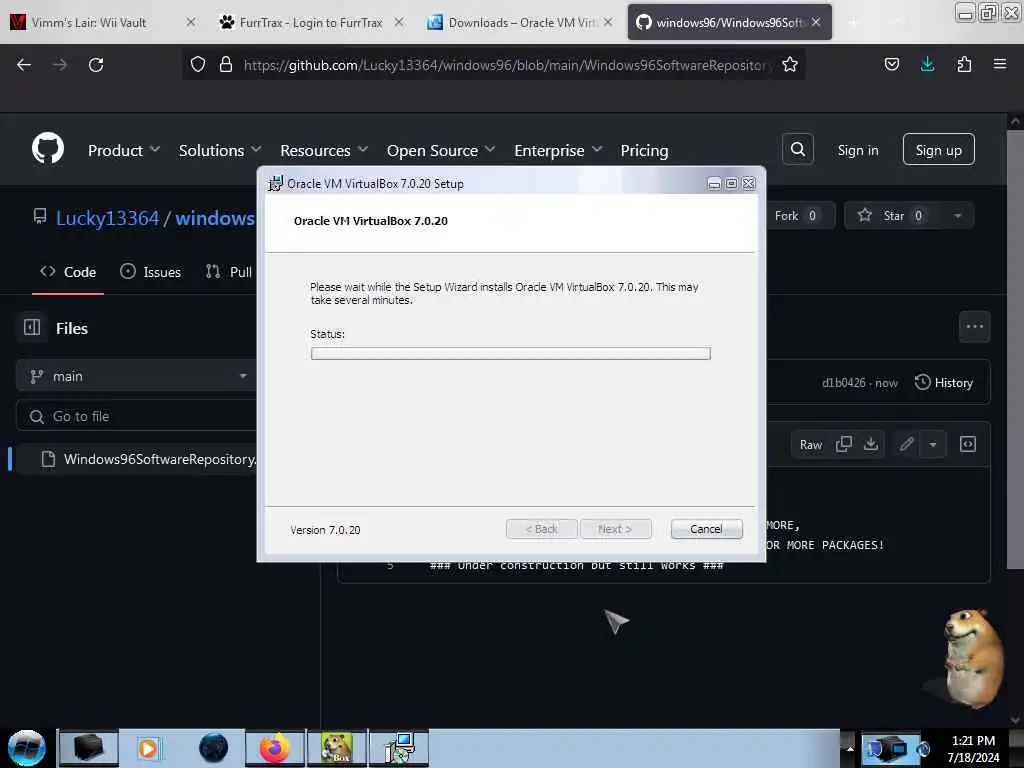This screenshot has width=1024, height=768.
Task: Show hidden system tray icons arrow
Action: (850, 748)
